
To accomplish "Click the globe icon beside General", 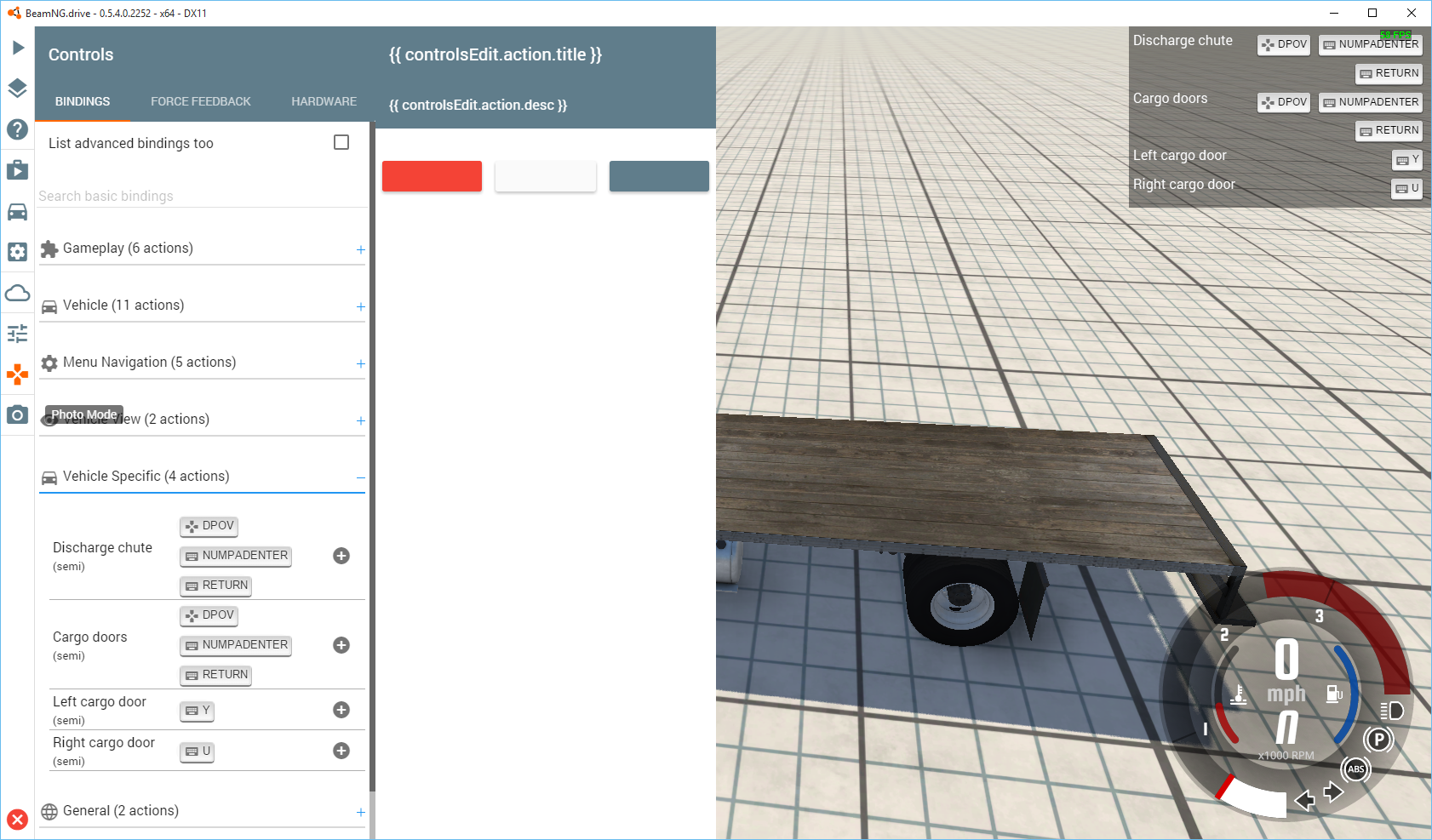I will [49, 811].
